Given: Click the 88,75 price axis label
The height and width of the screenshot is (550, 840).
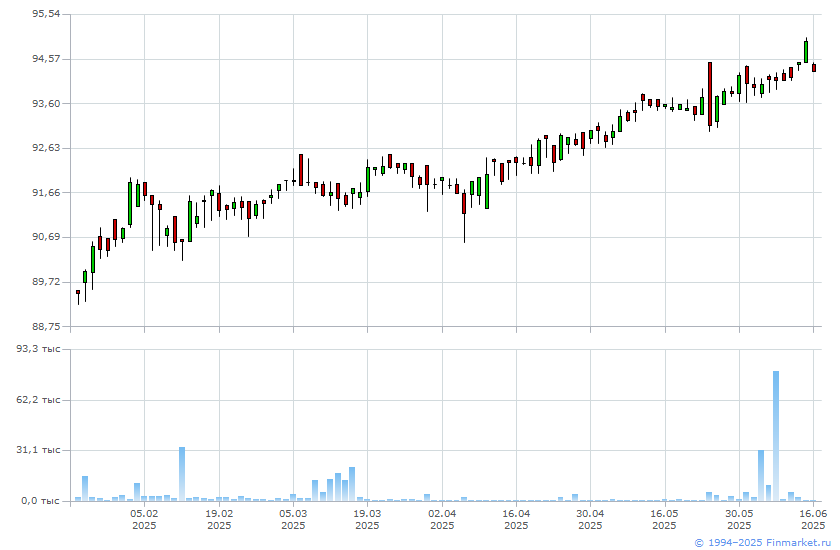Looking at the screenshot, I should (47, 326).
